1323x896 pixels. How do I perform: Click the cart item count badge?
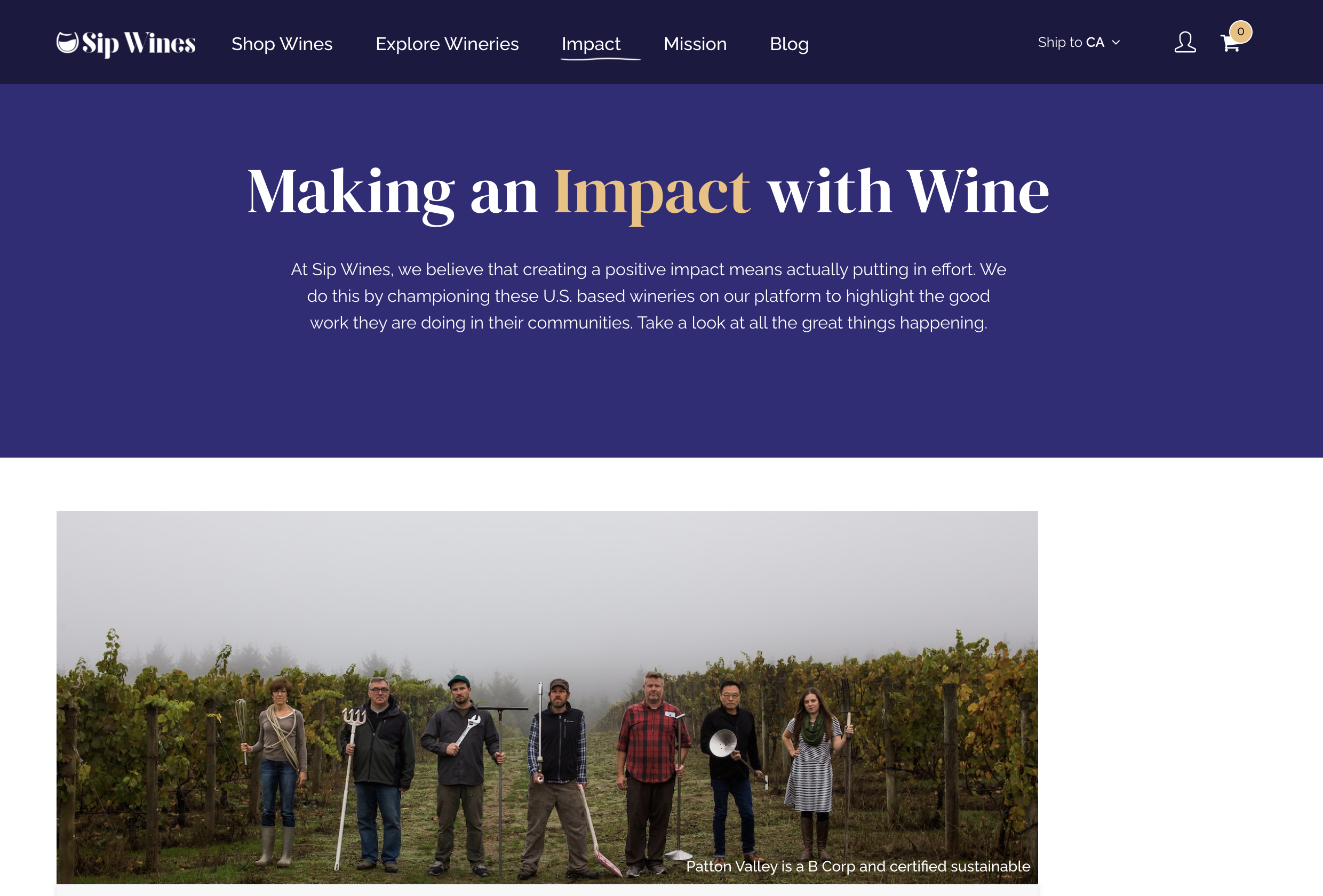point(1241,33)
